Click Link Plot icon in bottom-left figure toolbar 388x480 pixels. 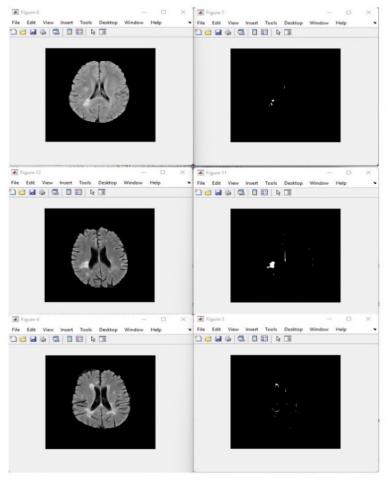[56, 339]
